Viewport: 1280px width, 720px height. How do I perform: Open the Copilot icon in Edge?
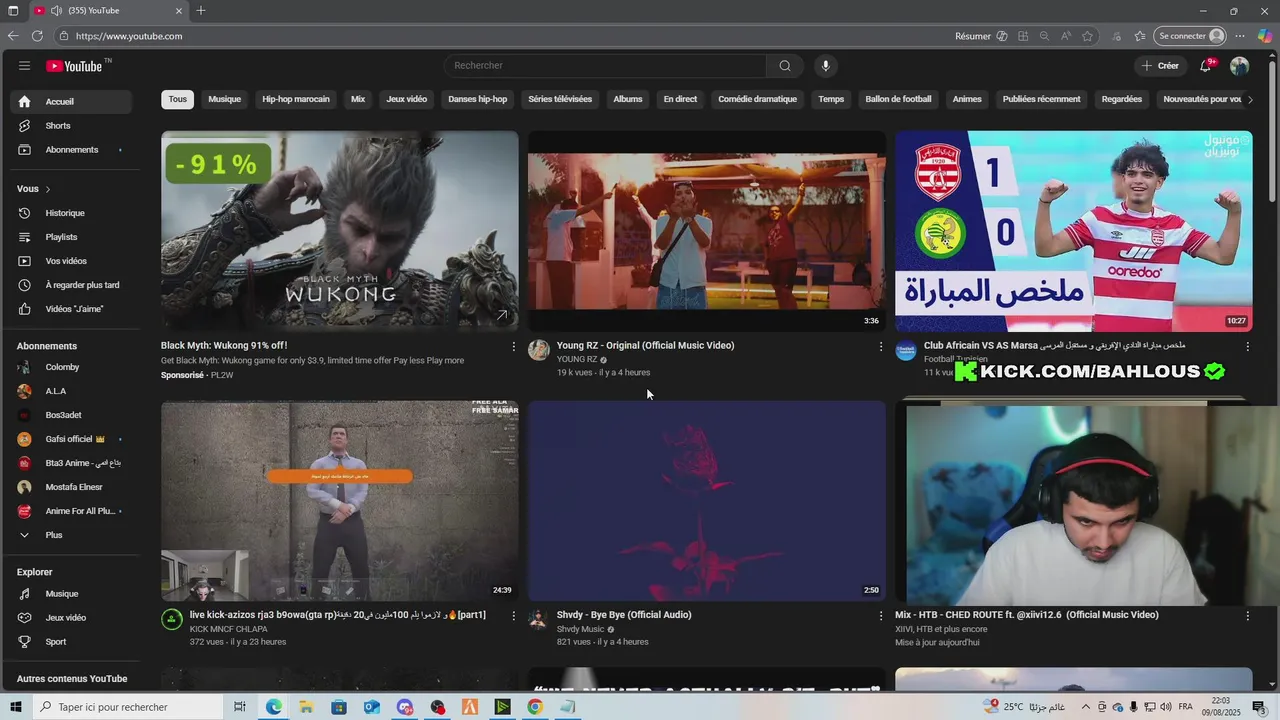click(1265, 36)
